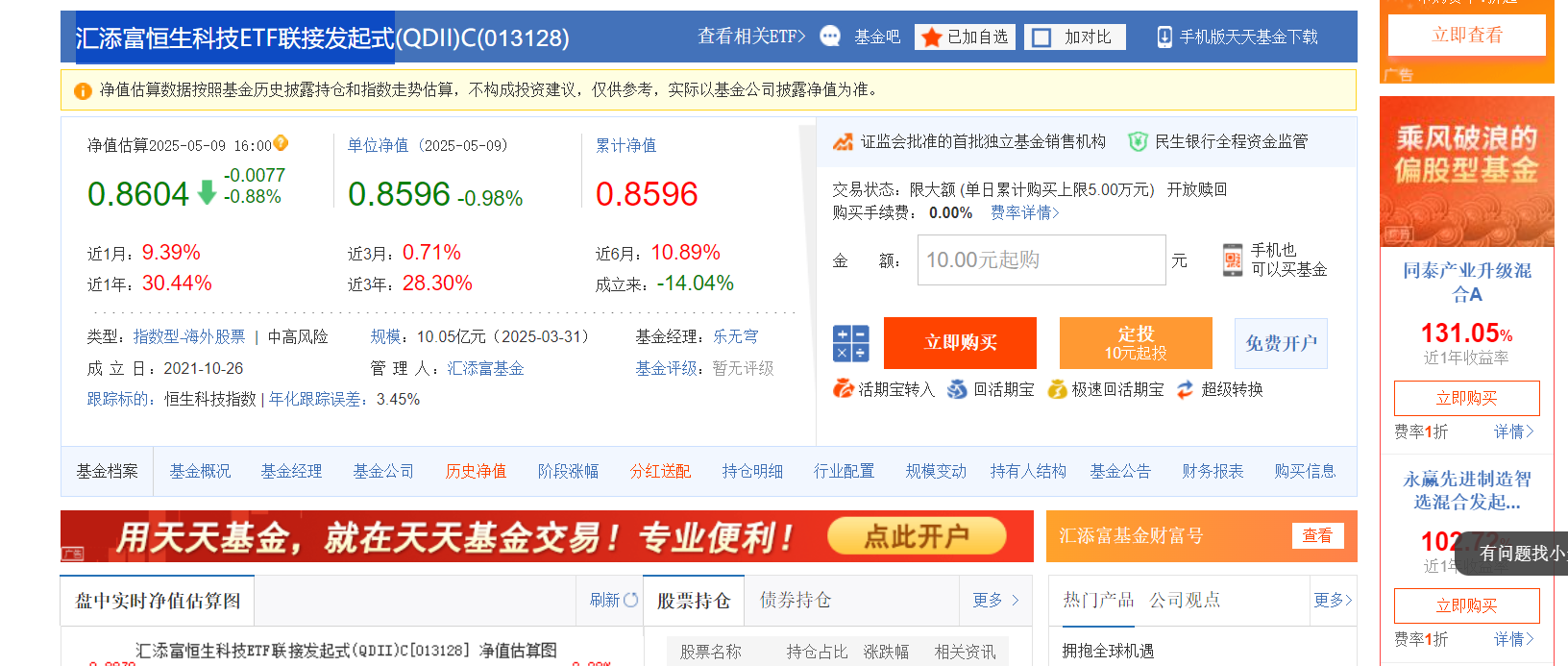This screenshot has width=1568, height=666.
Task: Click the calculator icon beside 立即购买
Action: [851, 343]
